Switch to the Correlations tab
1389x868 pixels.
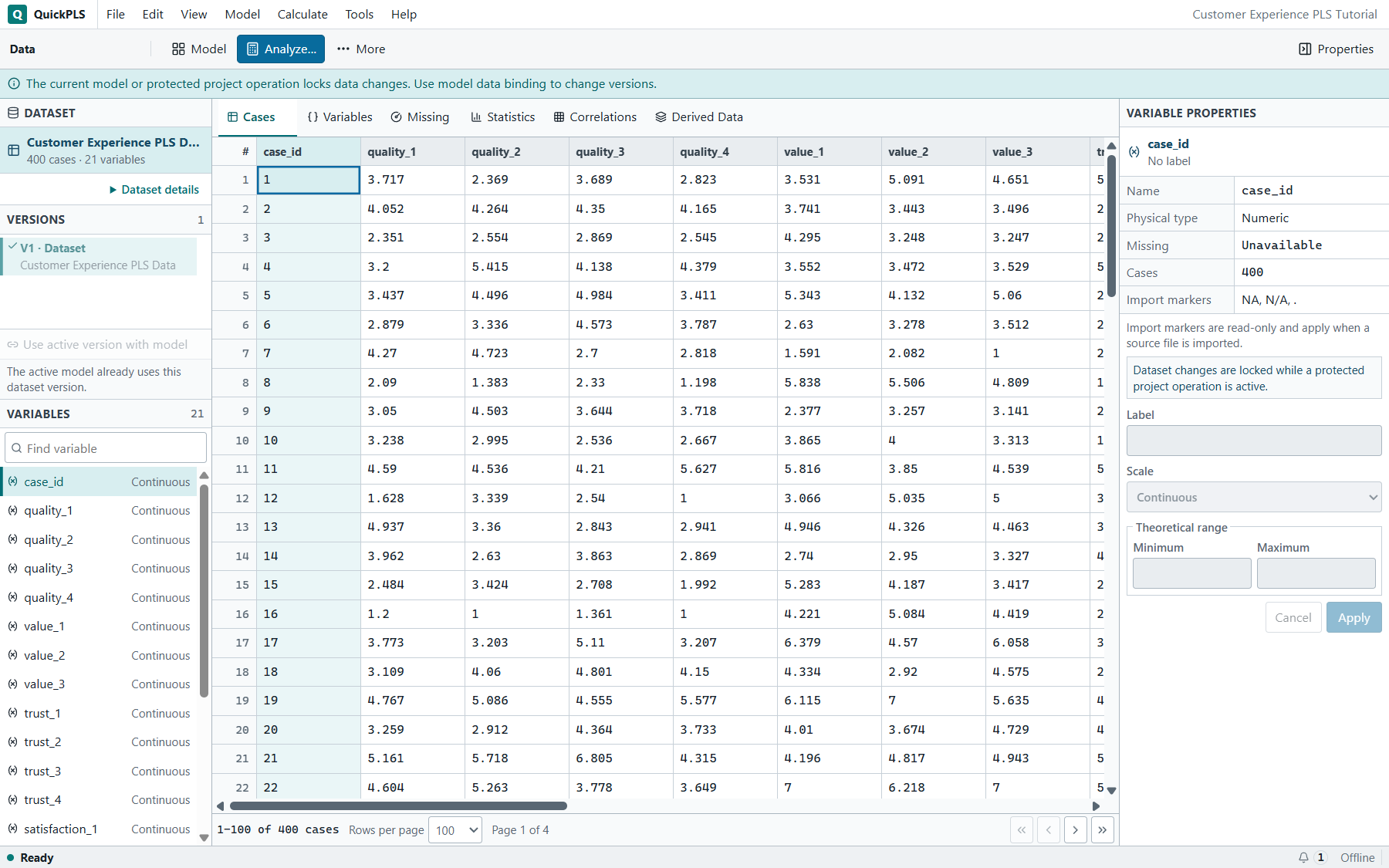[x=595, y=117]
